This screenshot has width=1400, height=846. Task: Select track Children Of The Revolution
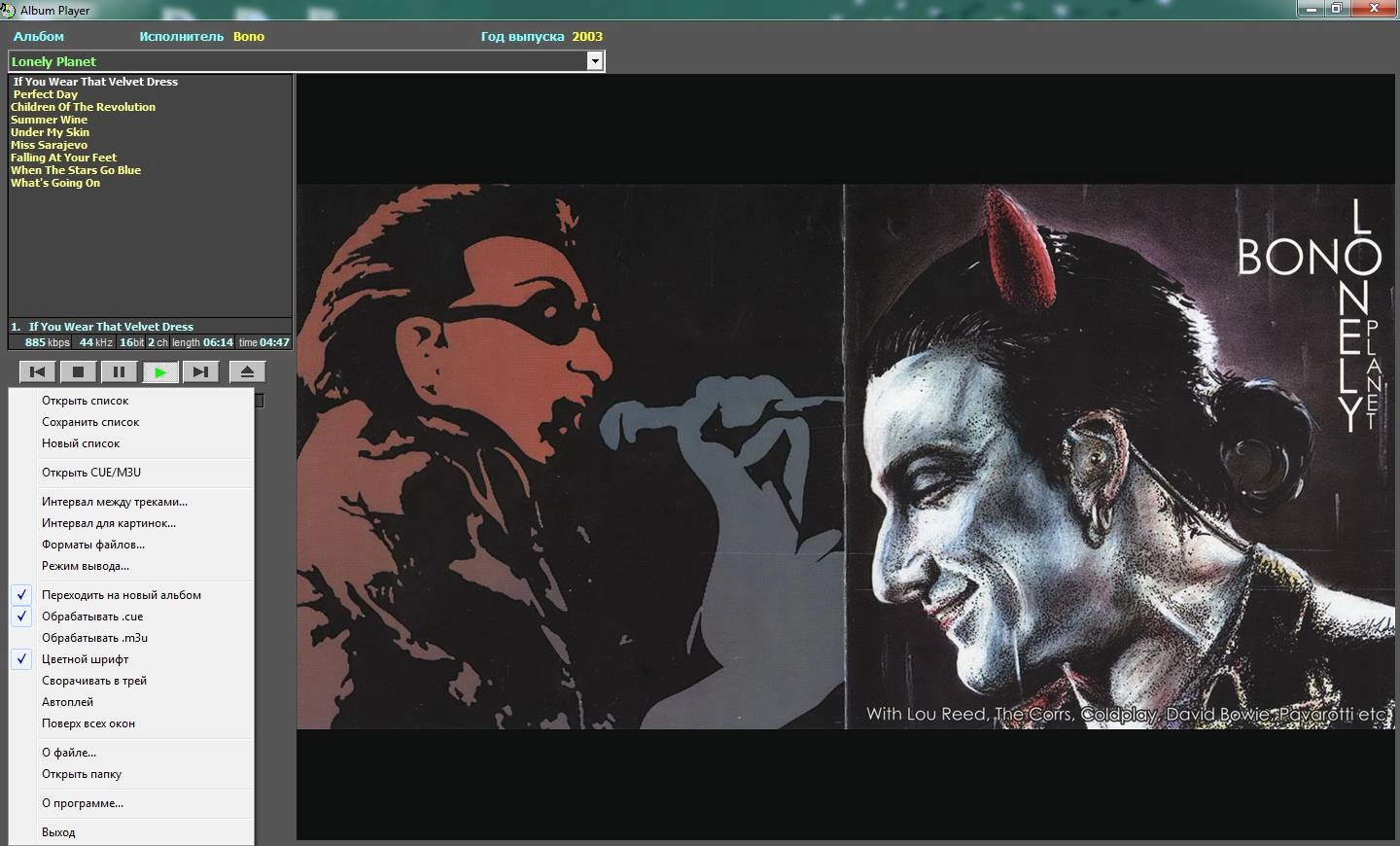[83, 107]
